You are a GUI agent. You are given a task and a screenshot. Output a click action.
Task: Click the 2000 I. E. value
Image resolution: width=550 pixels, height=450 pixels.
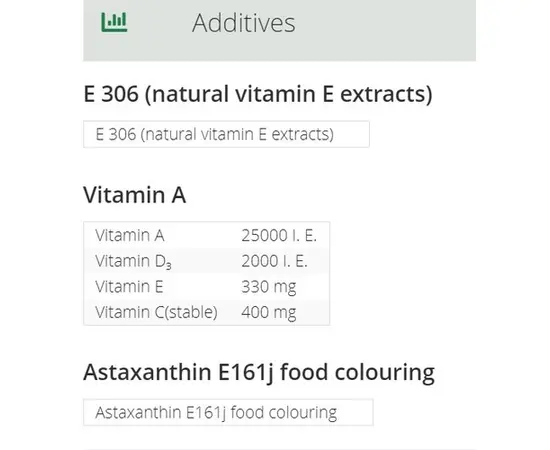click(x=275, y=261)
